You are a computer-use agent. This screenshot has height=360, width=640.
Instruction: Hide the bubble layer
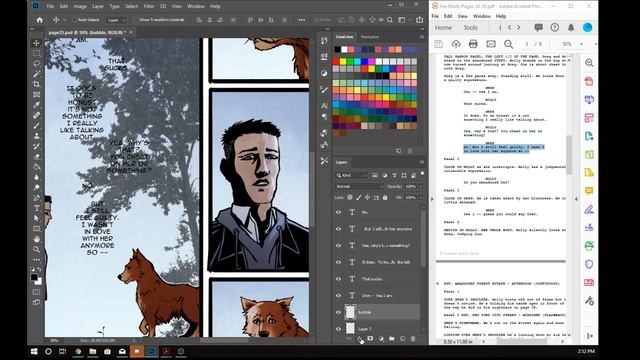(x=338, y=312)
